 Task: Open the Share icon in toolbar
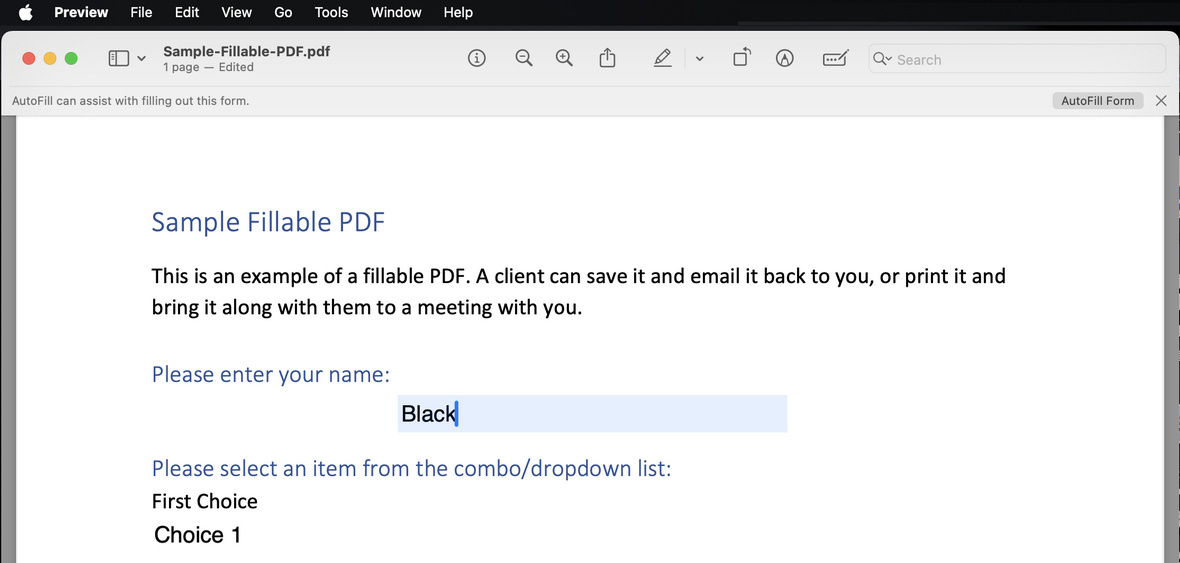pyautogui.click(x=607, y=59)
